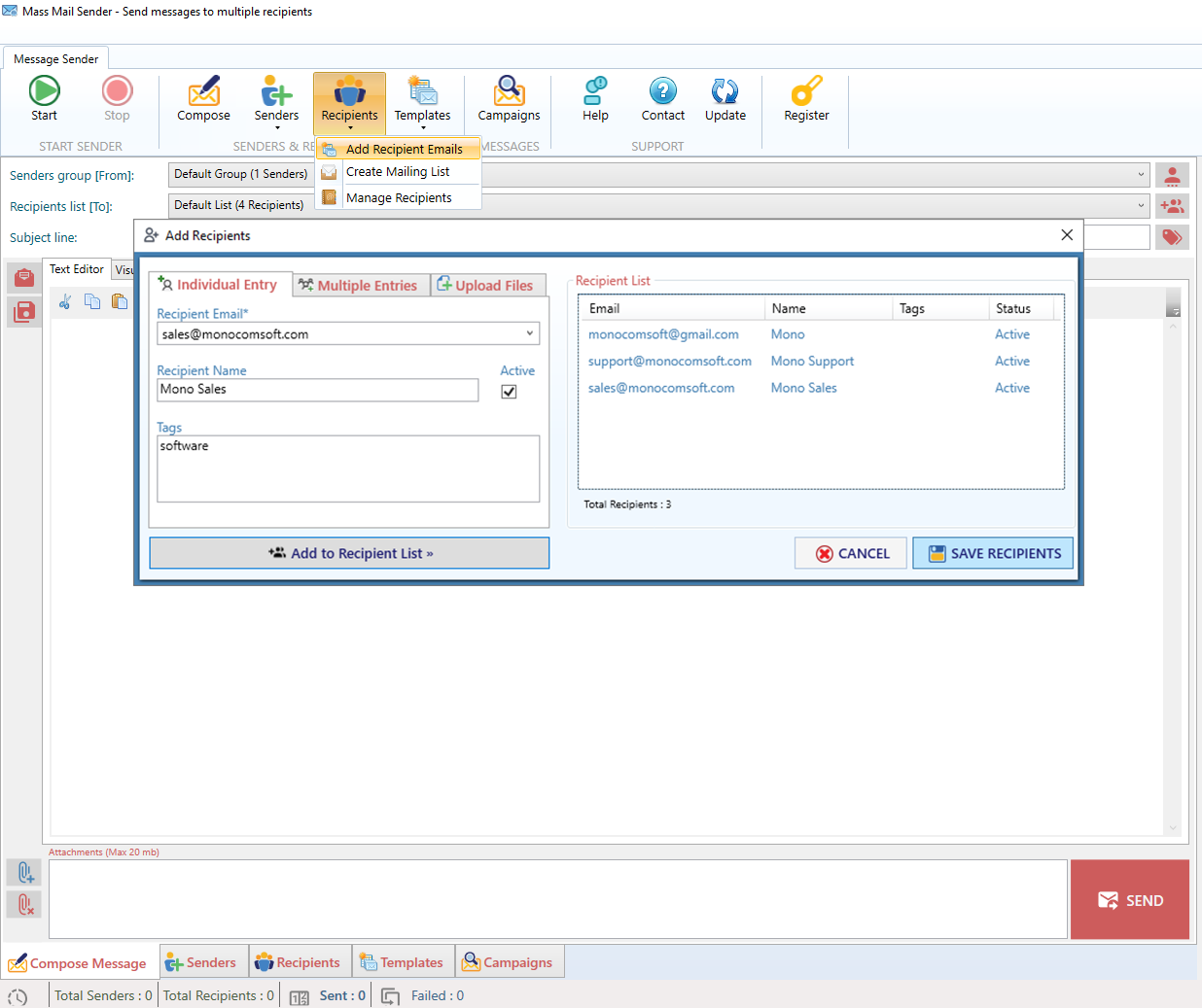This screenshot has height=1008, width=1202.
Task: Click the red briefcase sidebar icon
Action: 24,278
